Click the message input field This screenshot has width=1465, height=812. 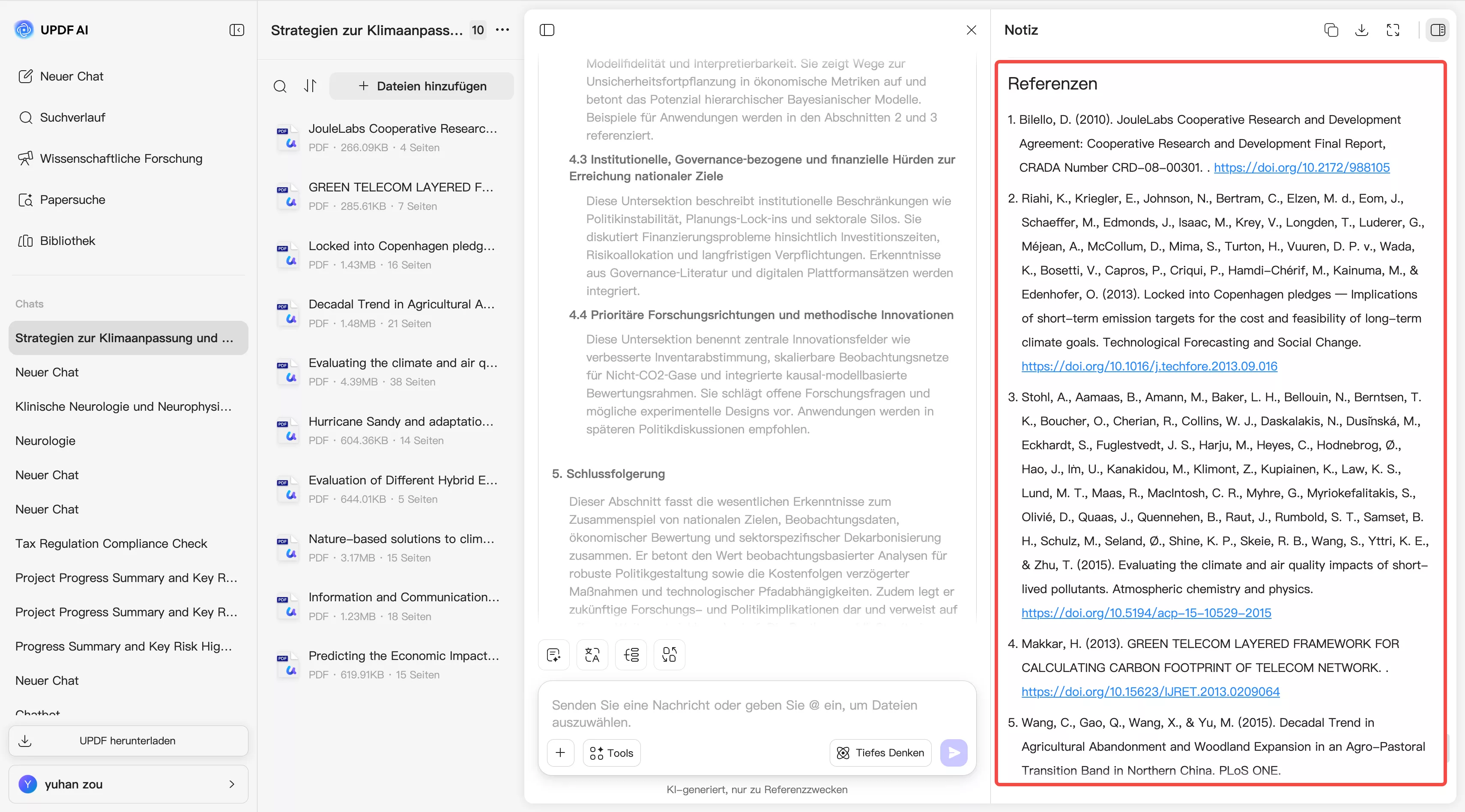[x=756, y=713]
